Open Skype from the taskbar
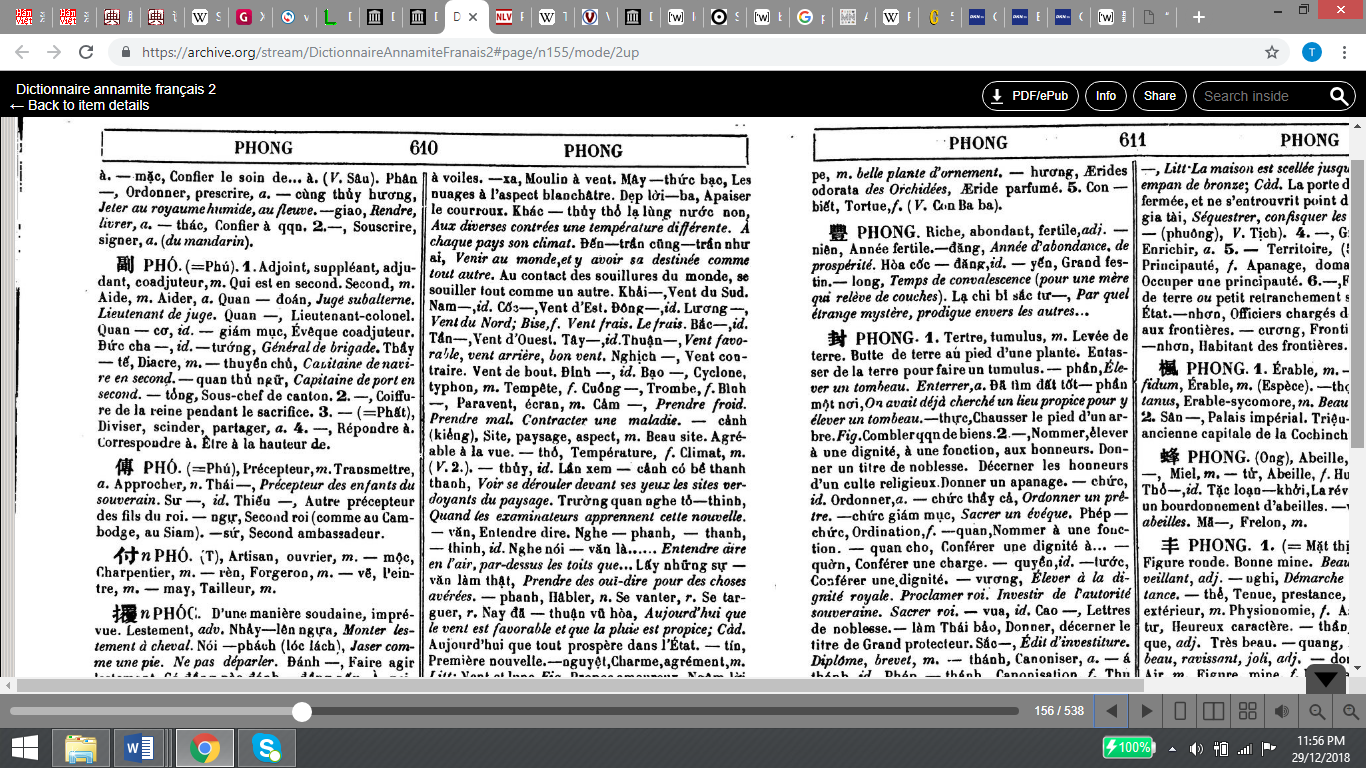1366x768 pixels. (x=266, y=747)
